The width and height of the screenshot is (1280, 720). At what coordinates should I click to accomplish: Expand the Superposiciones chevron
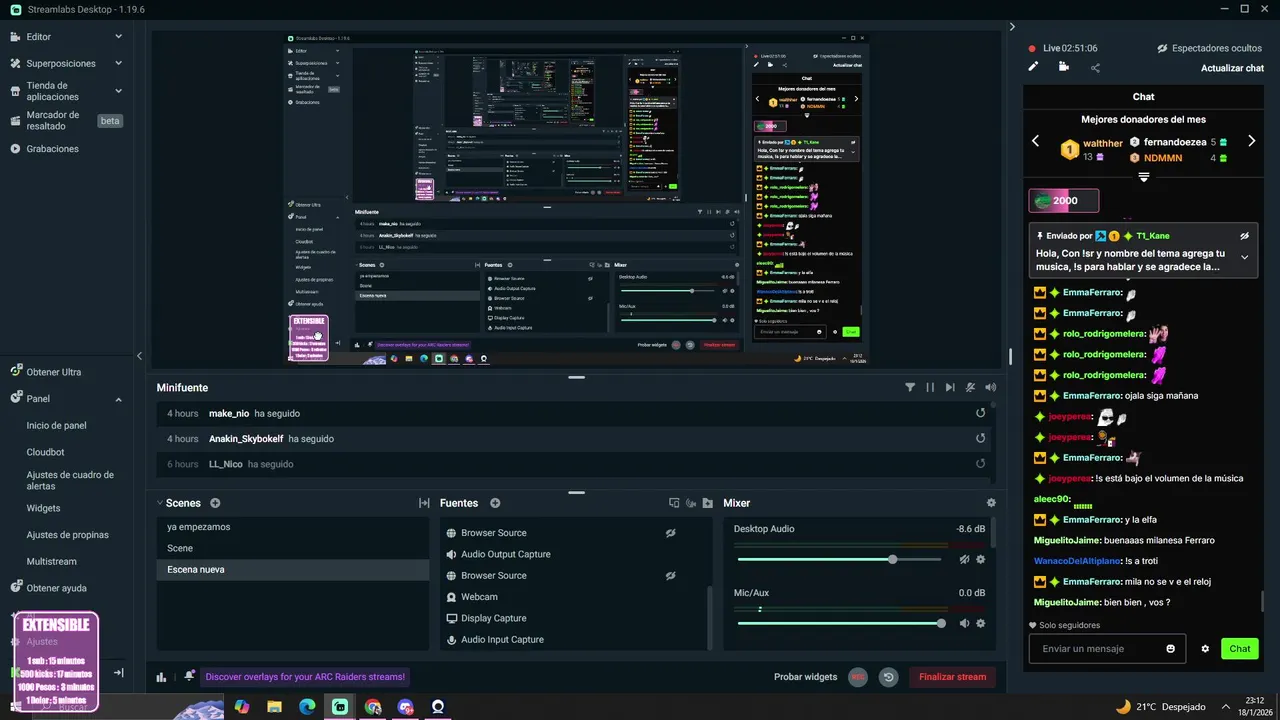(118, 63)
